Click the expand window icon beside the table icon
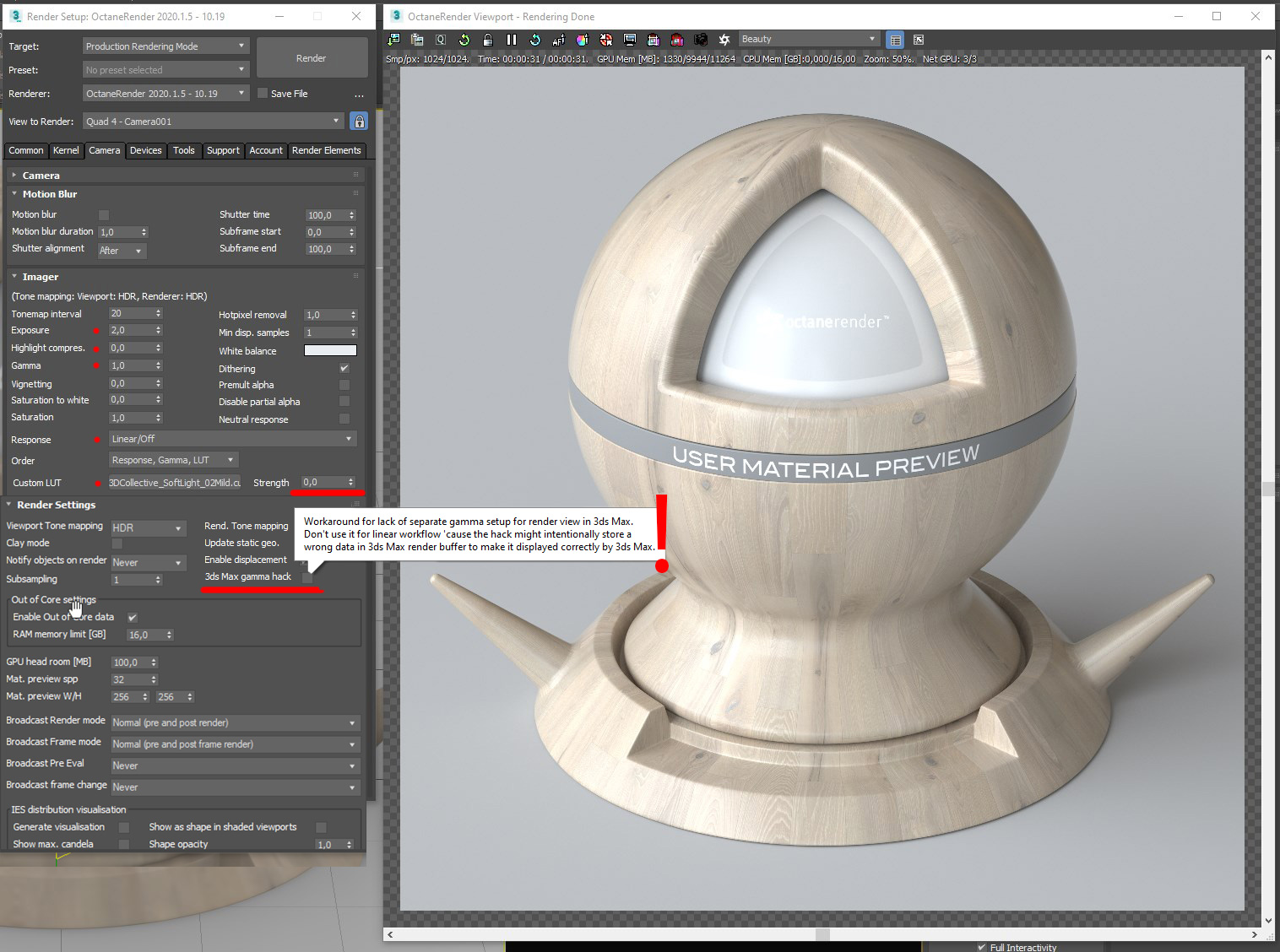The height and width of the screenshot is (952, 1280). point(919,40)
